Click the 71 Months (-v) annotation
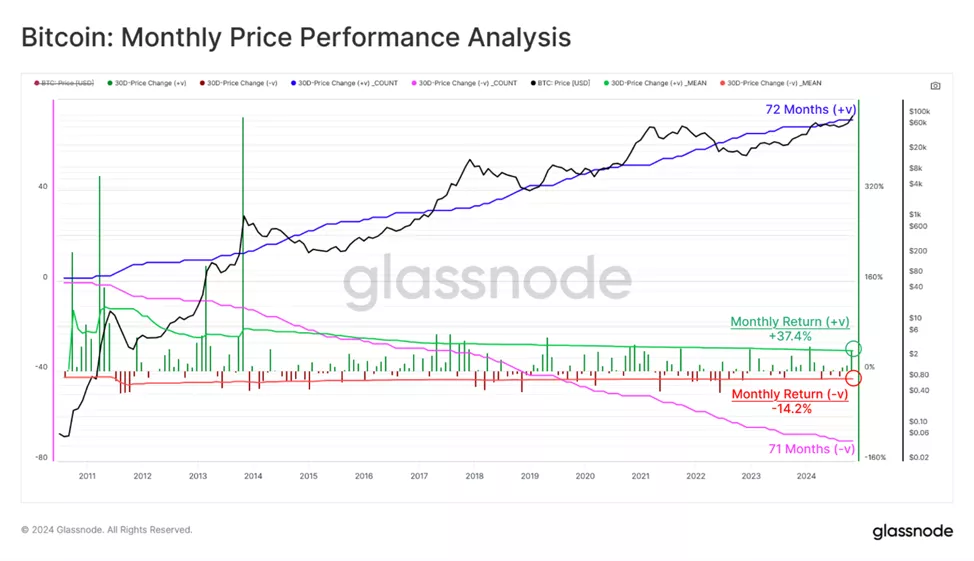 [811, 449]
